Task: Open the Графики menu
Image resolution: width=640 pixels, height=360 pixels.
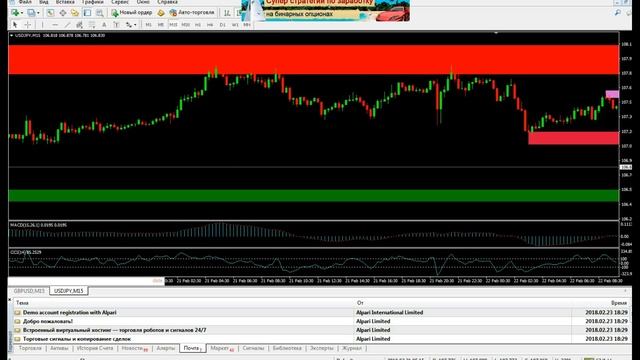Action: [93, 2]
